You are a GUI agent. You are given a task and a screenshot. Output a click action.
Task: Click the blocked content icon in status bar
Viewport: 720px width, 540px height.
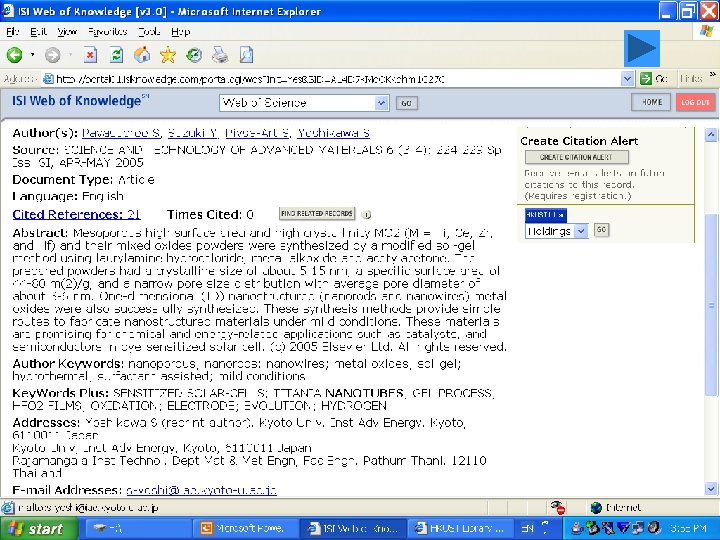[x=558, y=507]
